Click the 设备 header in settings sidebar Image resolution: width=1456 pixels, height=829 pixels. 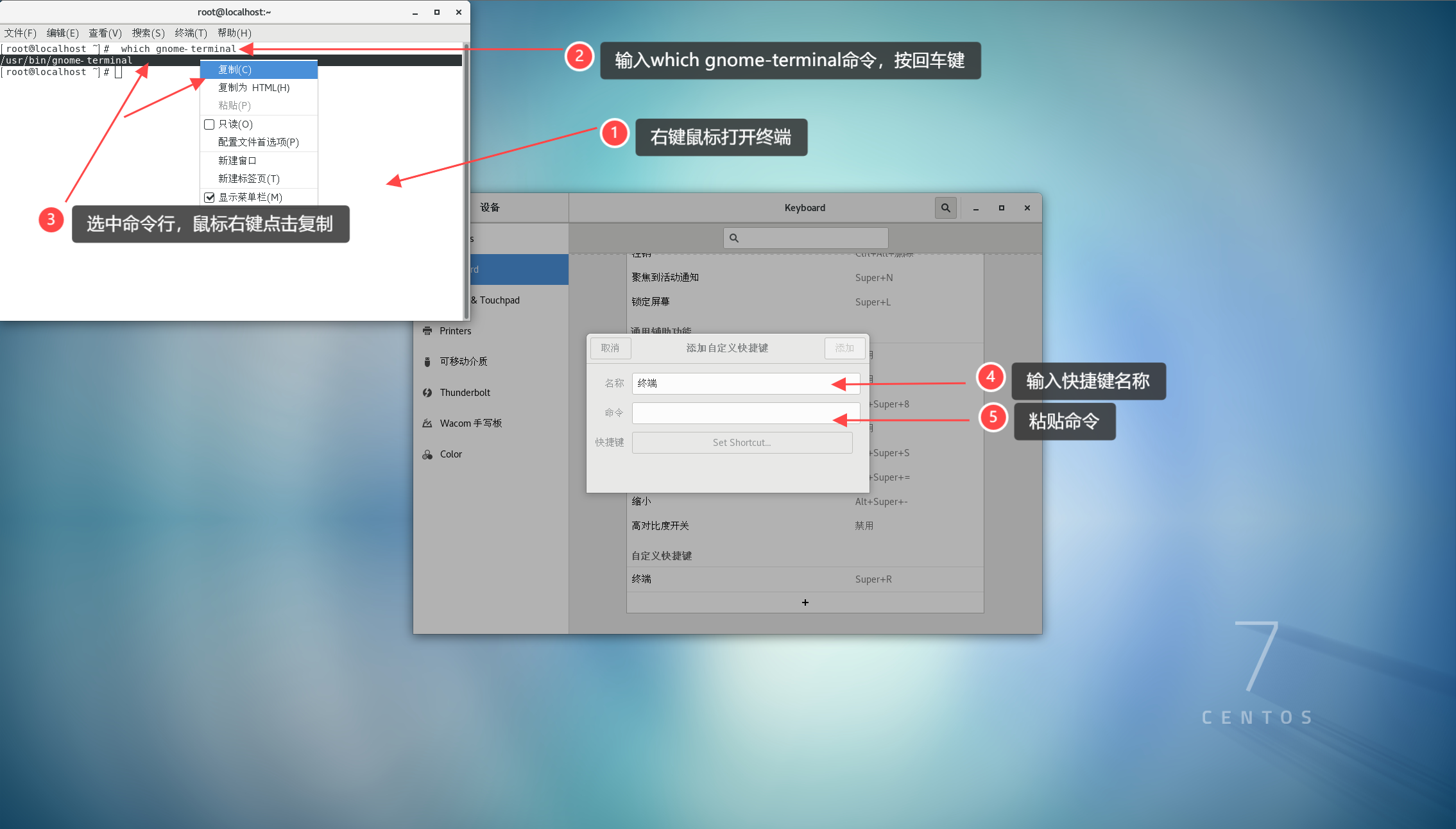coord(490,208)
